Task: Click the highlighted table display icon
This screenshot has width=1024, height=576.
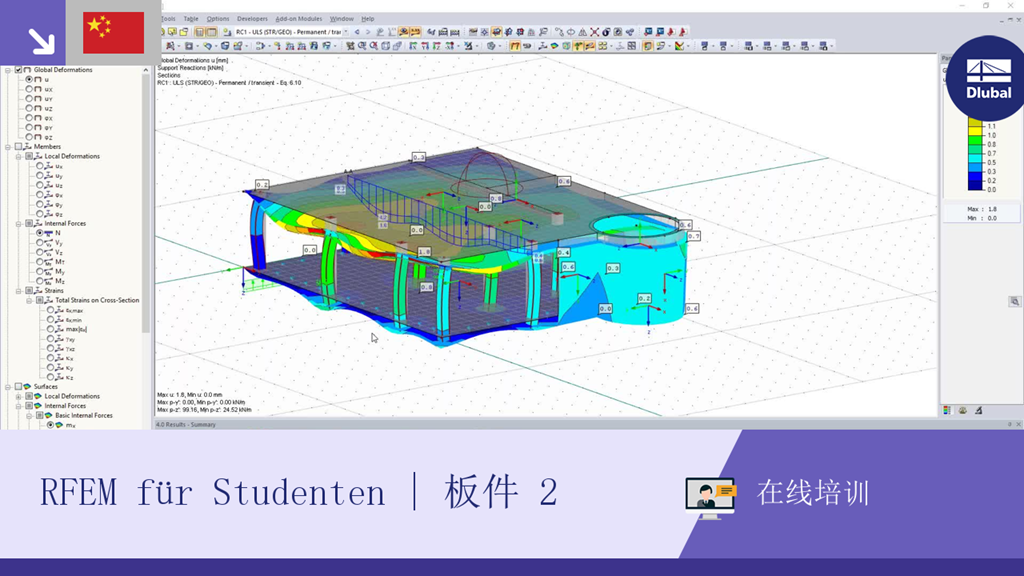Action: point(200,32)
